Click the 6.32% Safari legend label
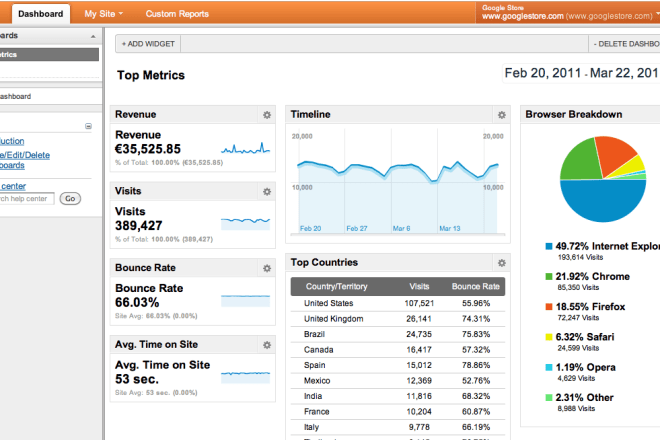Image resolution: width=660 pixels, height=440 pixels. tap(585, 337)
